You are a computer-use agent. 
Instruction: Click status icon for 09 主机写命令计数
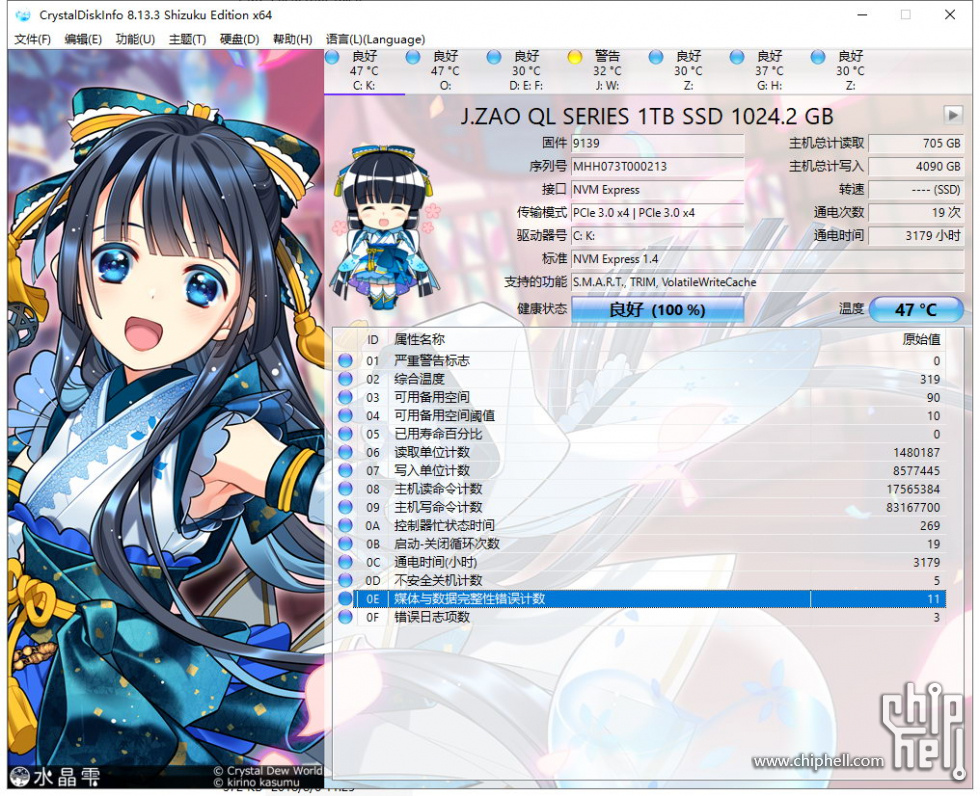[345, 507]
